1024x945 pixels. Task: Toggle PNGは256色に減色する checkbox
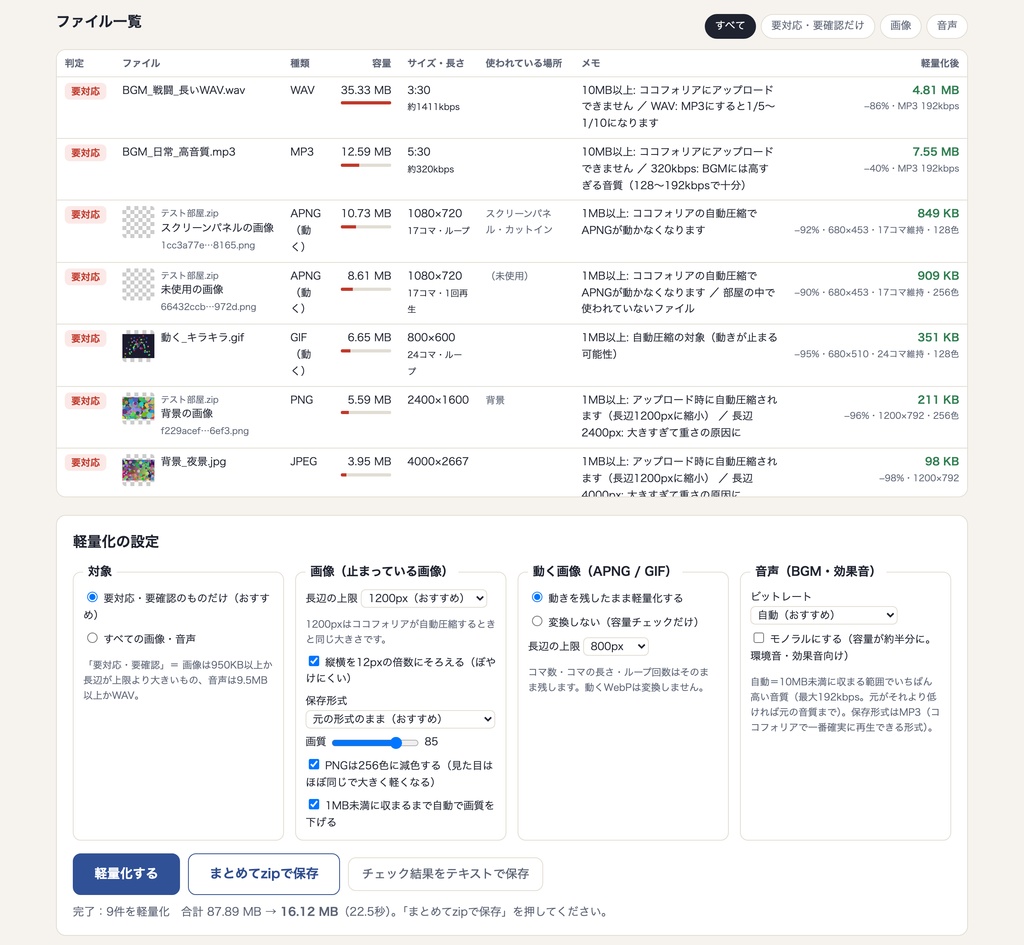314,765
